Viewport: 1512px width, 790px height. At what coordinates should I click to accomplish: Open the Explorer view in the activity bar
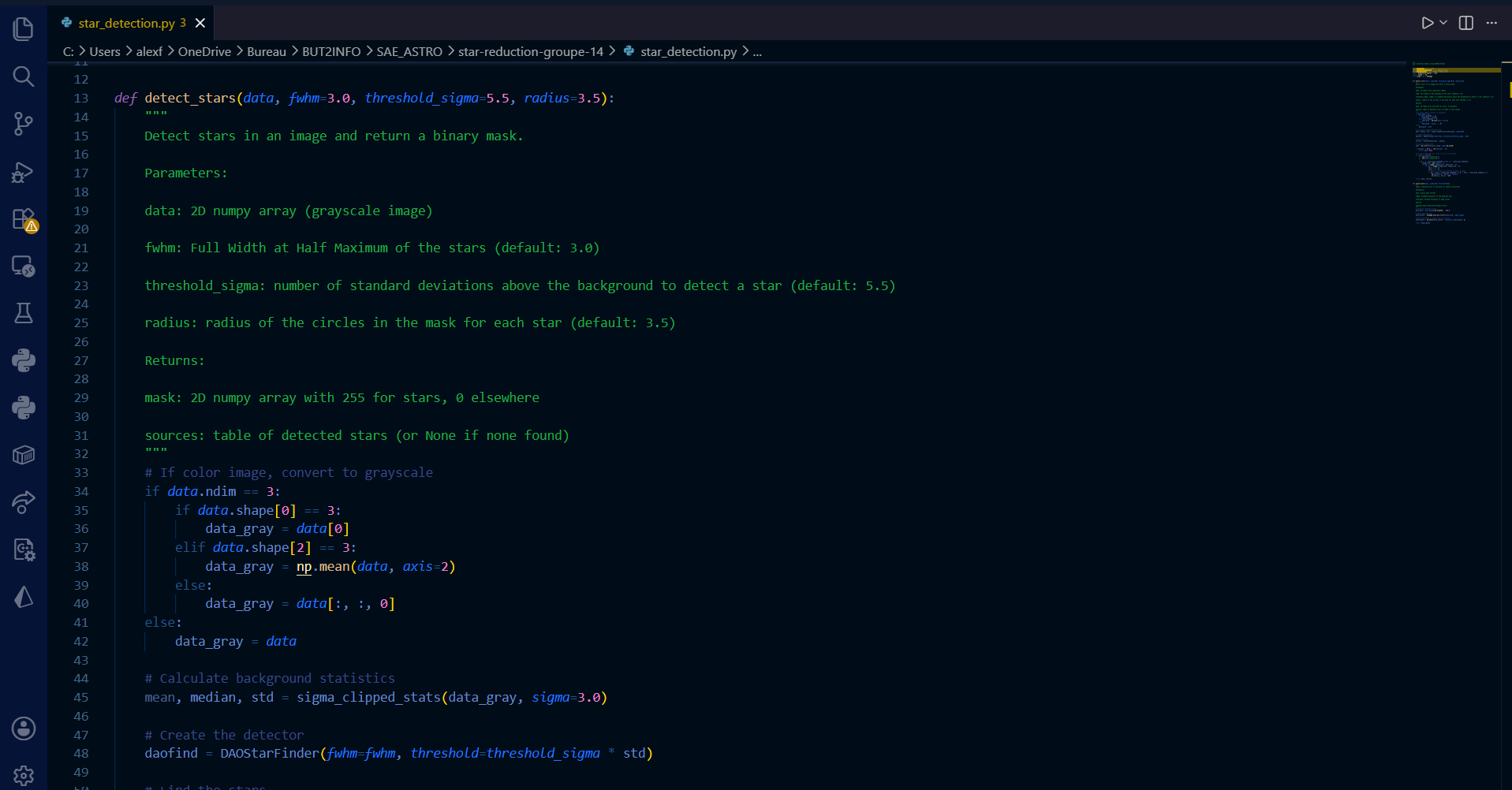pos(24,29)
